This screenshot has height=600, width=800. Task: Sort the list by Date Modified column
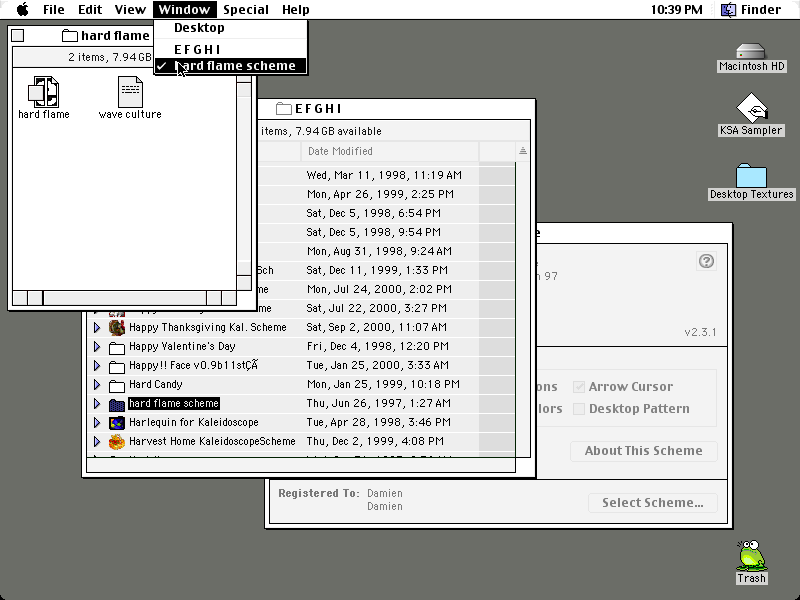pos(390,152)
